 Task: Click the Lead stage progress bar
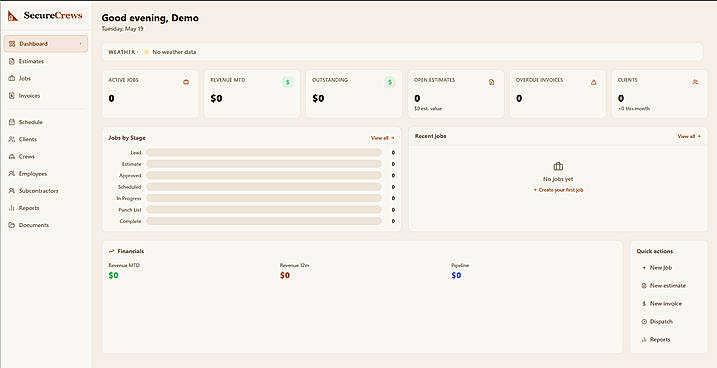pos(264,153)
